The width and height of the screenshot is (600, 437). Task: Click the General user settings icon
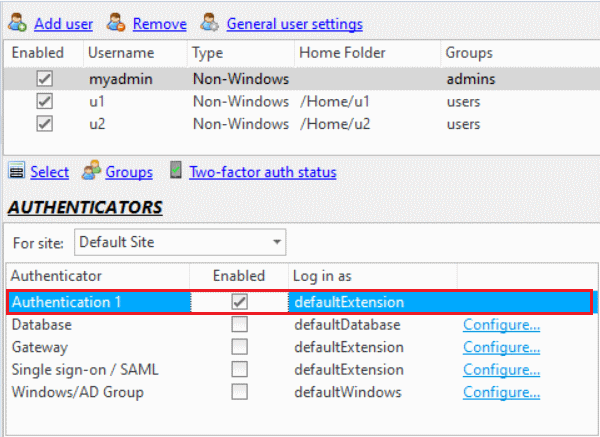coord(210,24)
